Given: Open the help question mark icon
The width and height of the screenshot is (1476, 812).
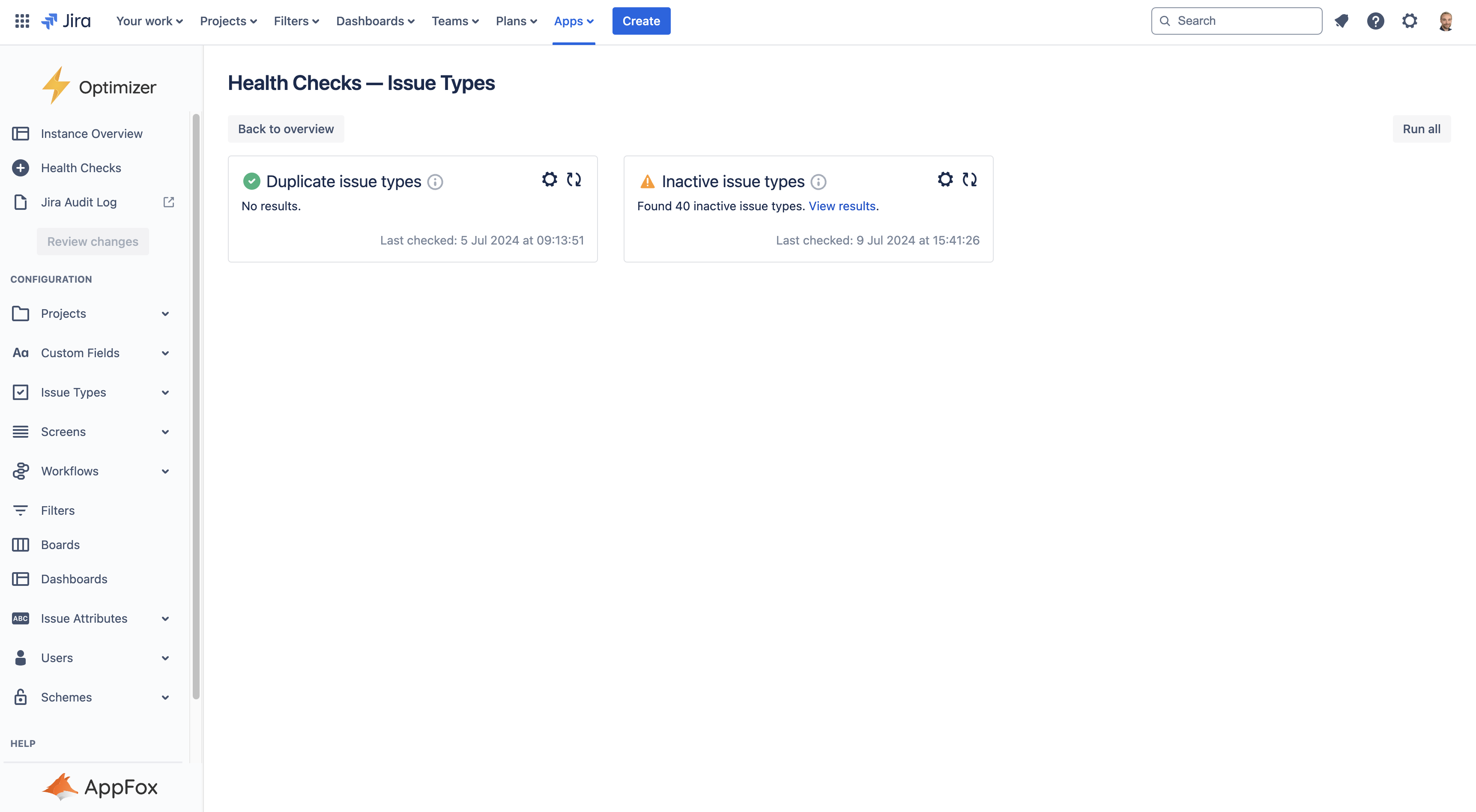Looking at the screenshot, I should [1375, 21].
